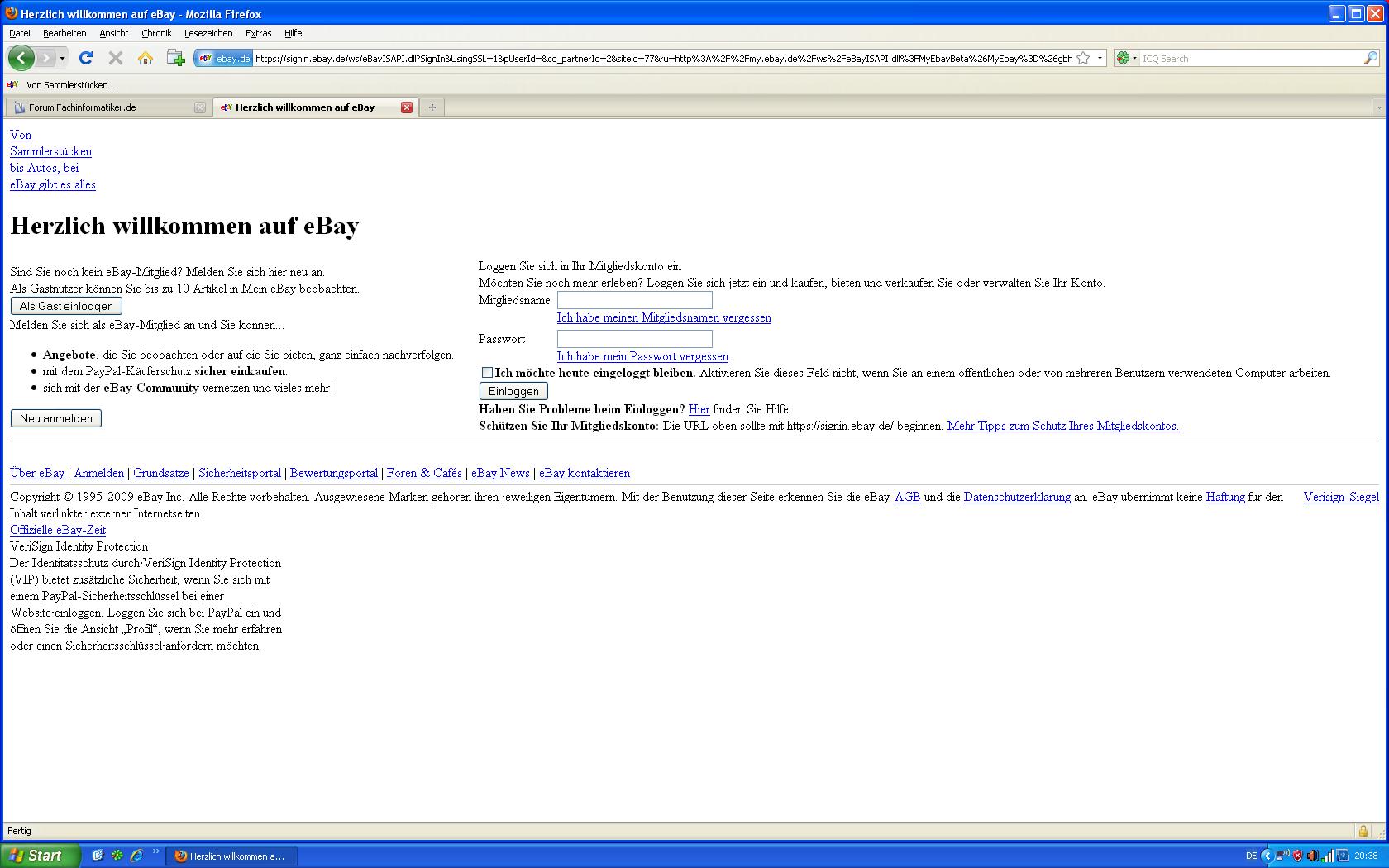Launch ICQ from quick launch
The image size is (1389, 868).
coord(117,856)
